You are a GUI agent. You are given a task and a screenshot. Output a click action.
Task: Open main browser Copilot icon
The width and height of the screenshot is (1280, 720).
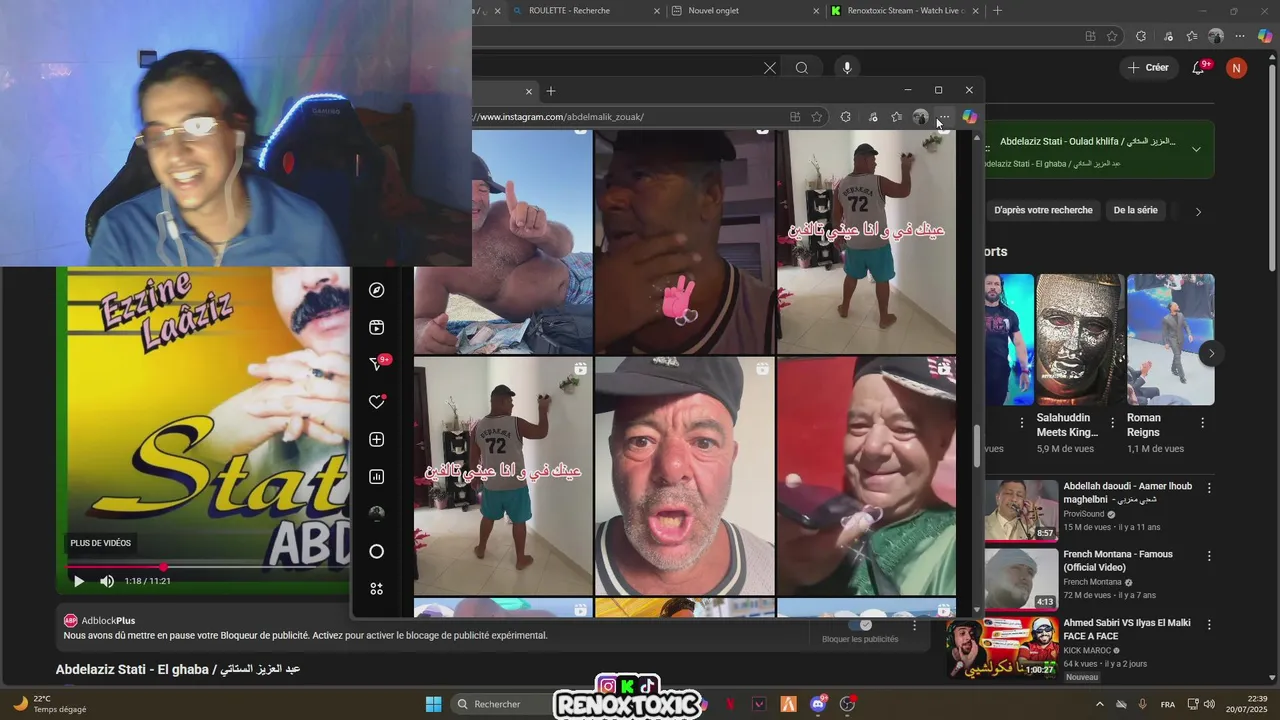[1265, 36]
